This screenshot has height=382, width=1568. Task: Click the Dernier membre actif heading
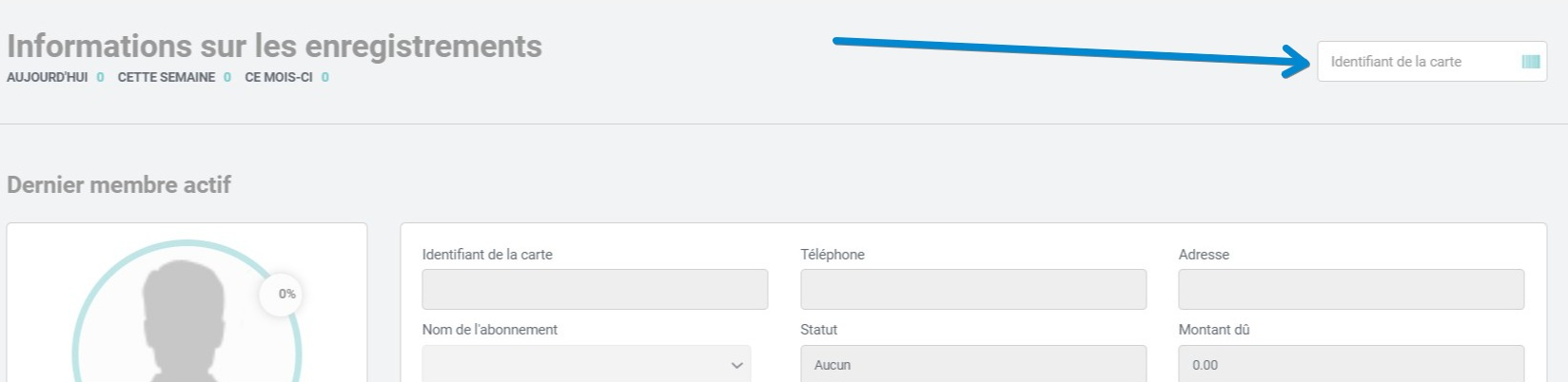pyautogui.click(x=119, y=184)
